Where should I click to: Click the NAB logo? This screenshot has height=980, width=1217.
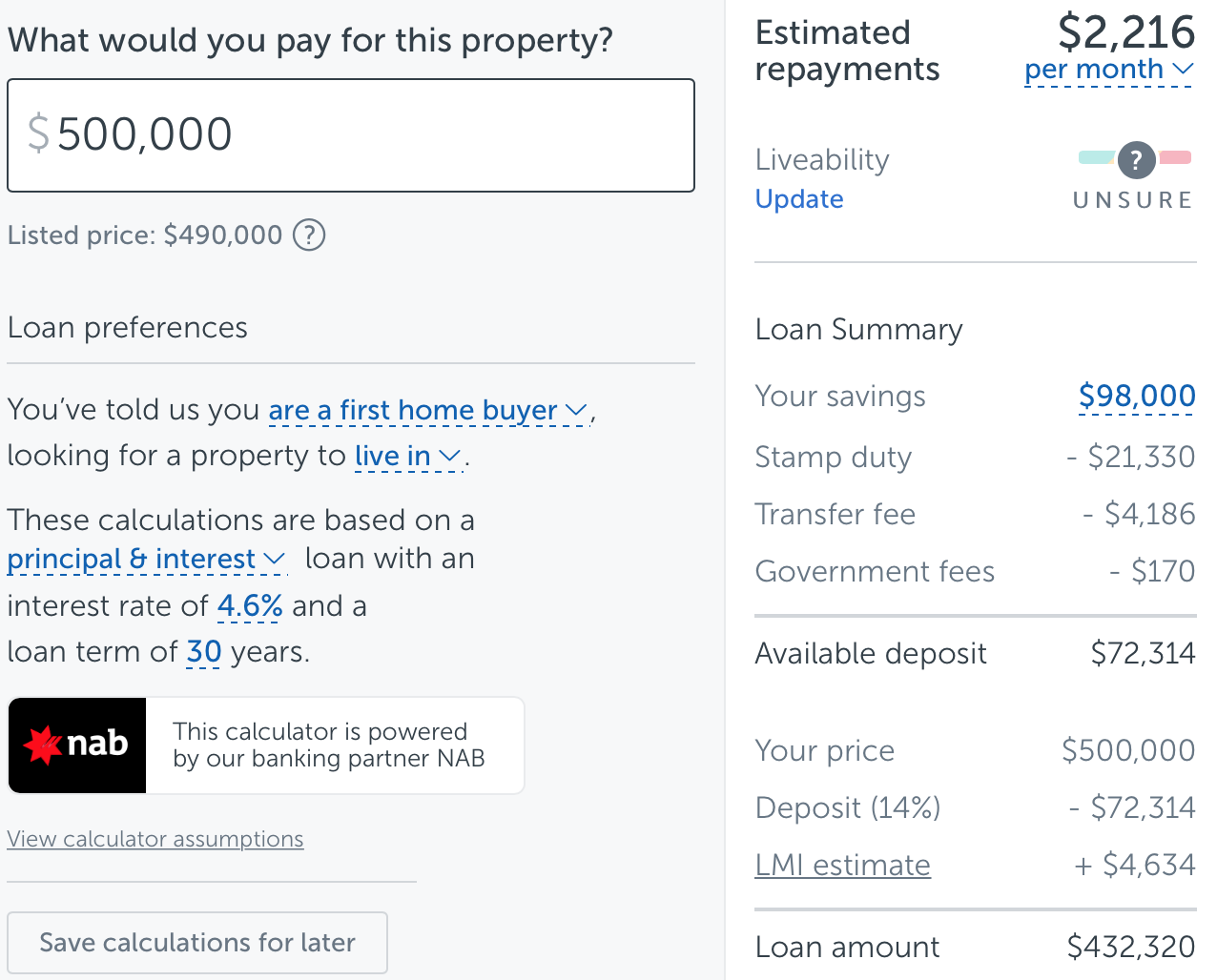pos(77,745)
